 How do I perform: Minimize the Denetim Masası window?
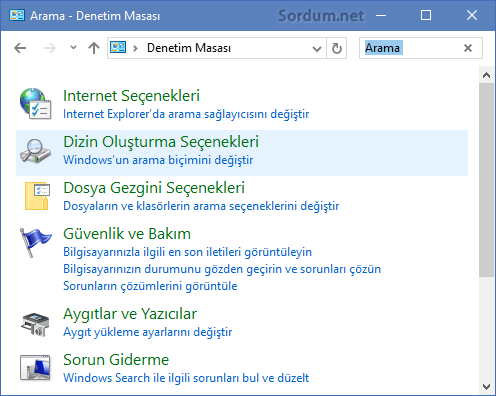pyautogui.click(x=381, y=15)
